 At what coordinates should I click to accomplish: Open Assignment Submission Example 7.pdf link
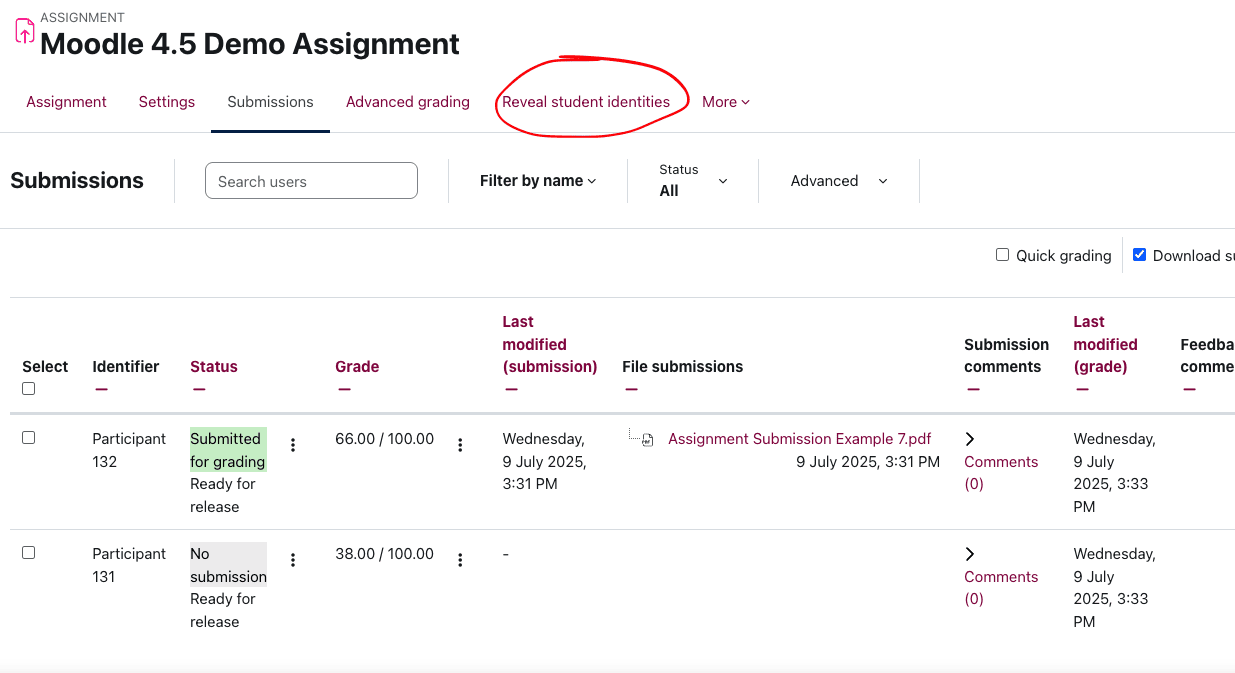coord(799,439)
